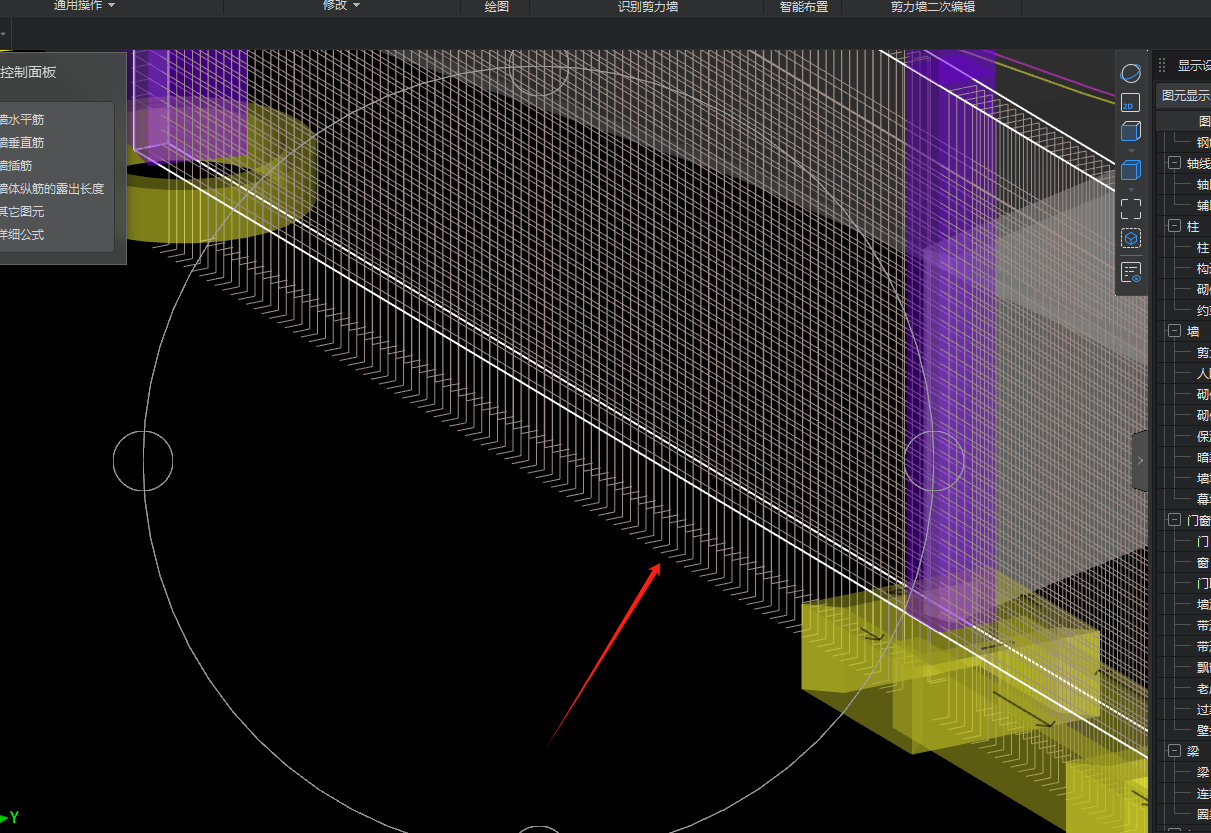Click the zoom extents dashed frame icon
The width and height of the screenshot is (1211, 833).
tap(1131, 209)
